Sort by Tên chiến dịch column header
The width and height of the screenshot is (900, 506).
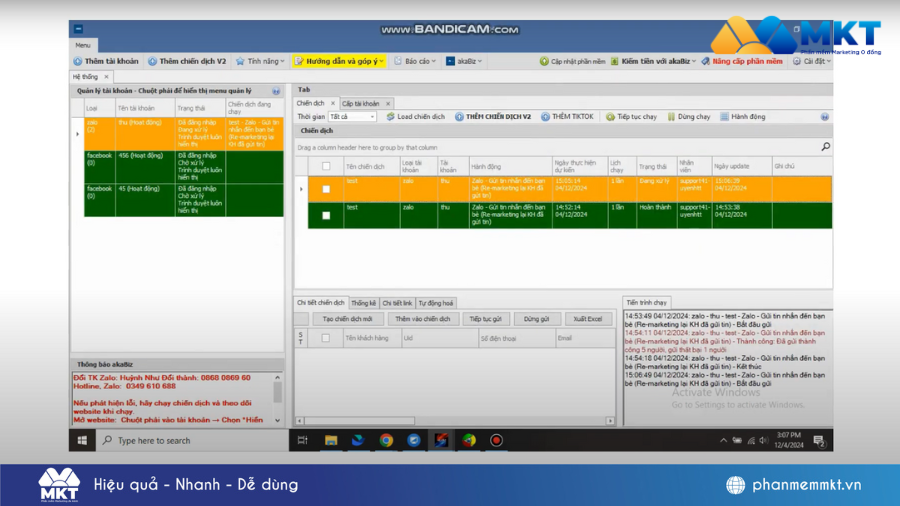point(371,166)
